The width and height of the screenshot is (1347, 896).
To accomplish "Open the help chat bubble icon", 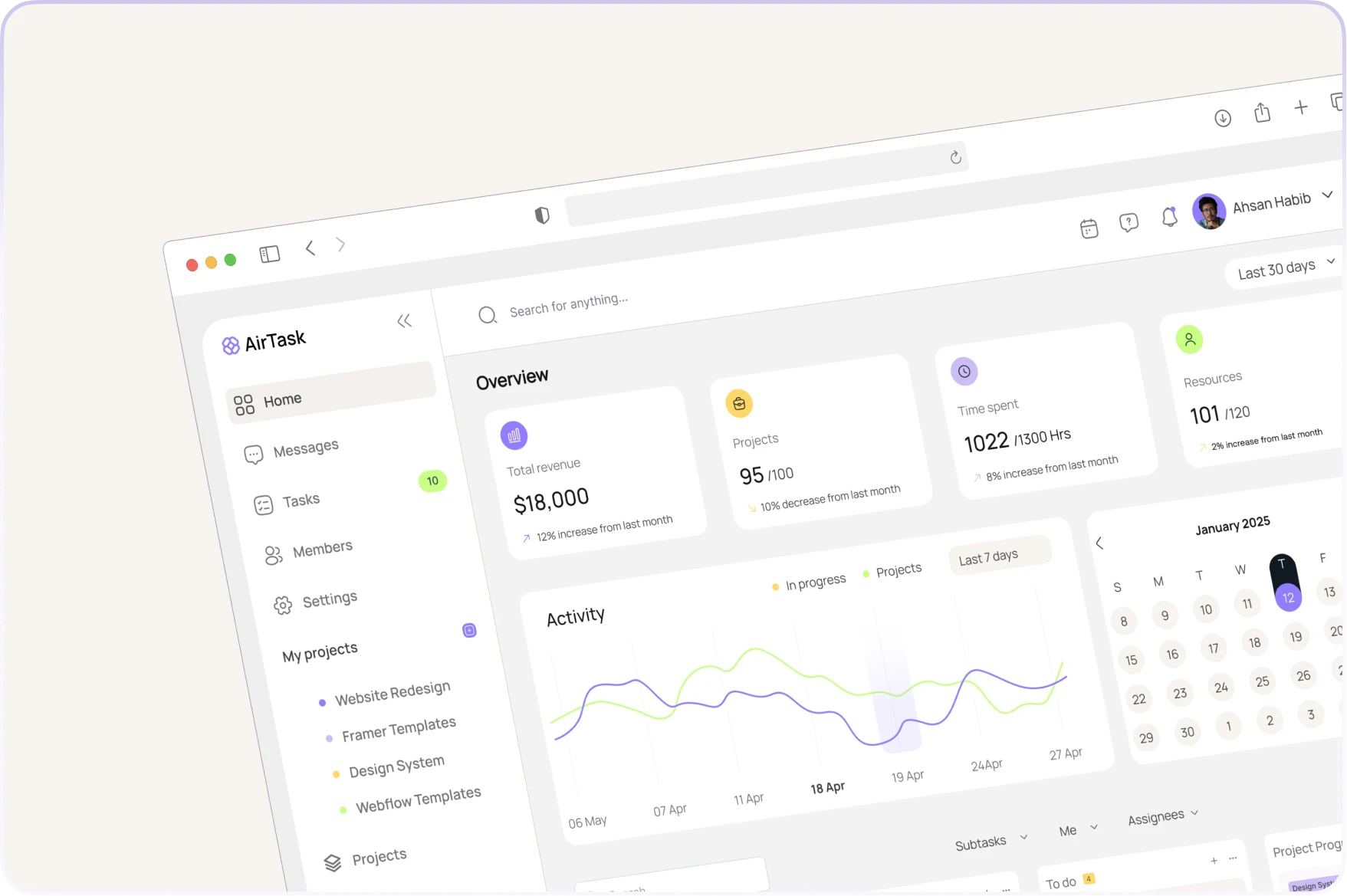I will 1129,222.
